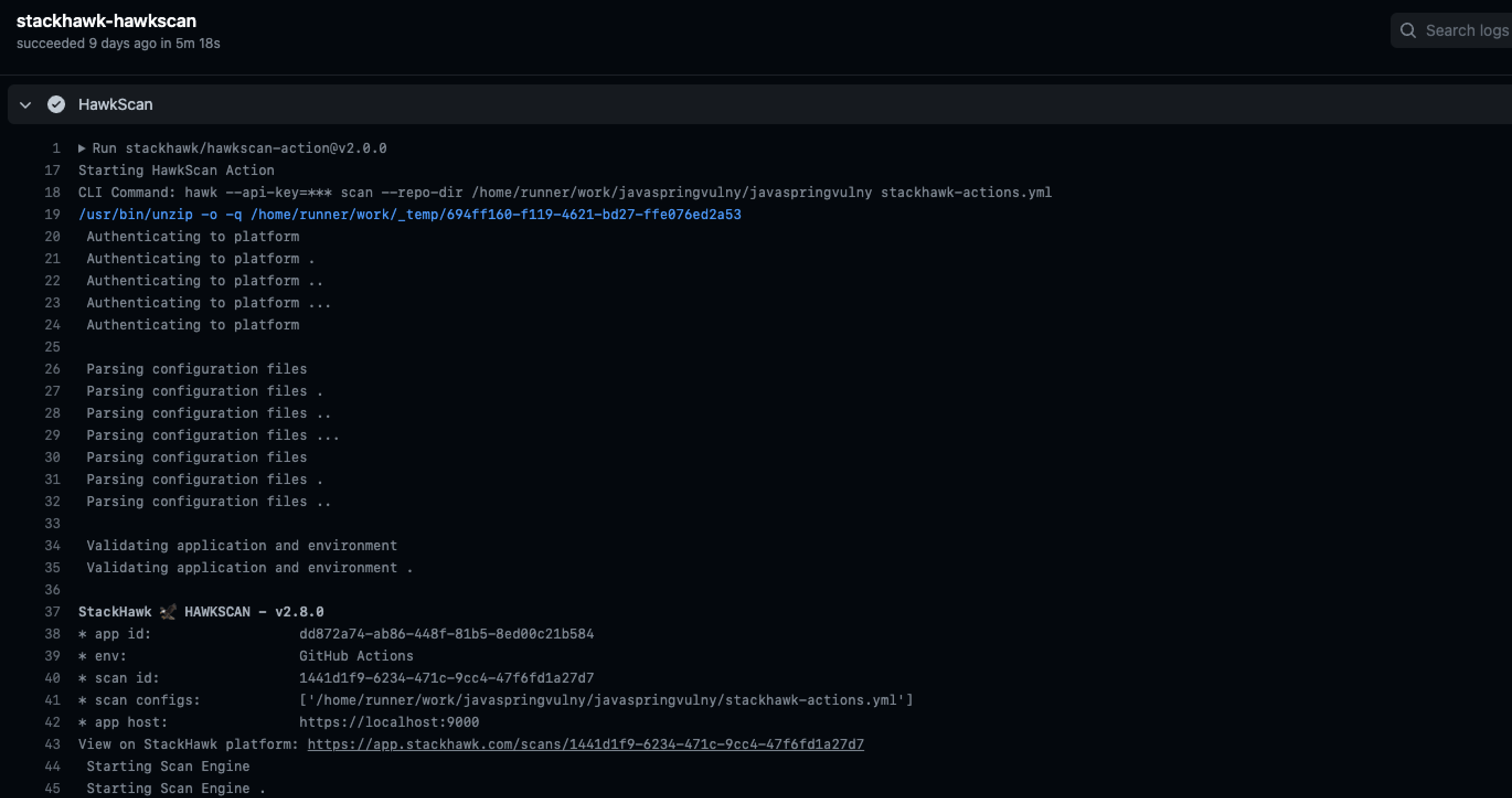Click the hawk emoji in the HAWKSCAN banner
This screenshot has height=798, width=1512.
click(x=167, y=611)
